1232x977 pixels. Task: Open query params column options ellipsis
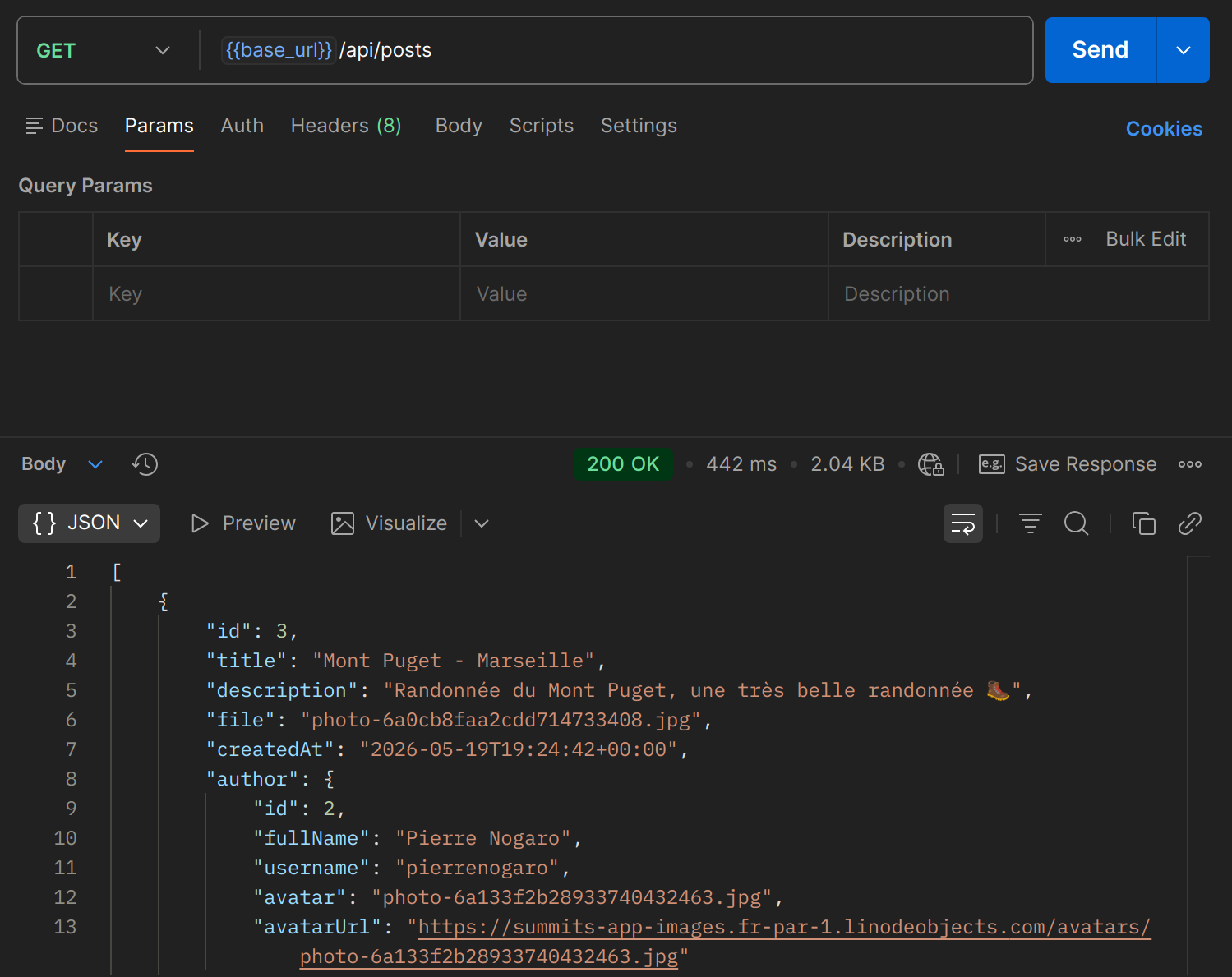pos(1073,239)
